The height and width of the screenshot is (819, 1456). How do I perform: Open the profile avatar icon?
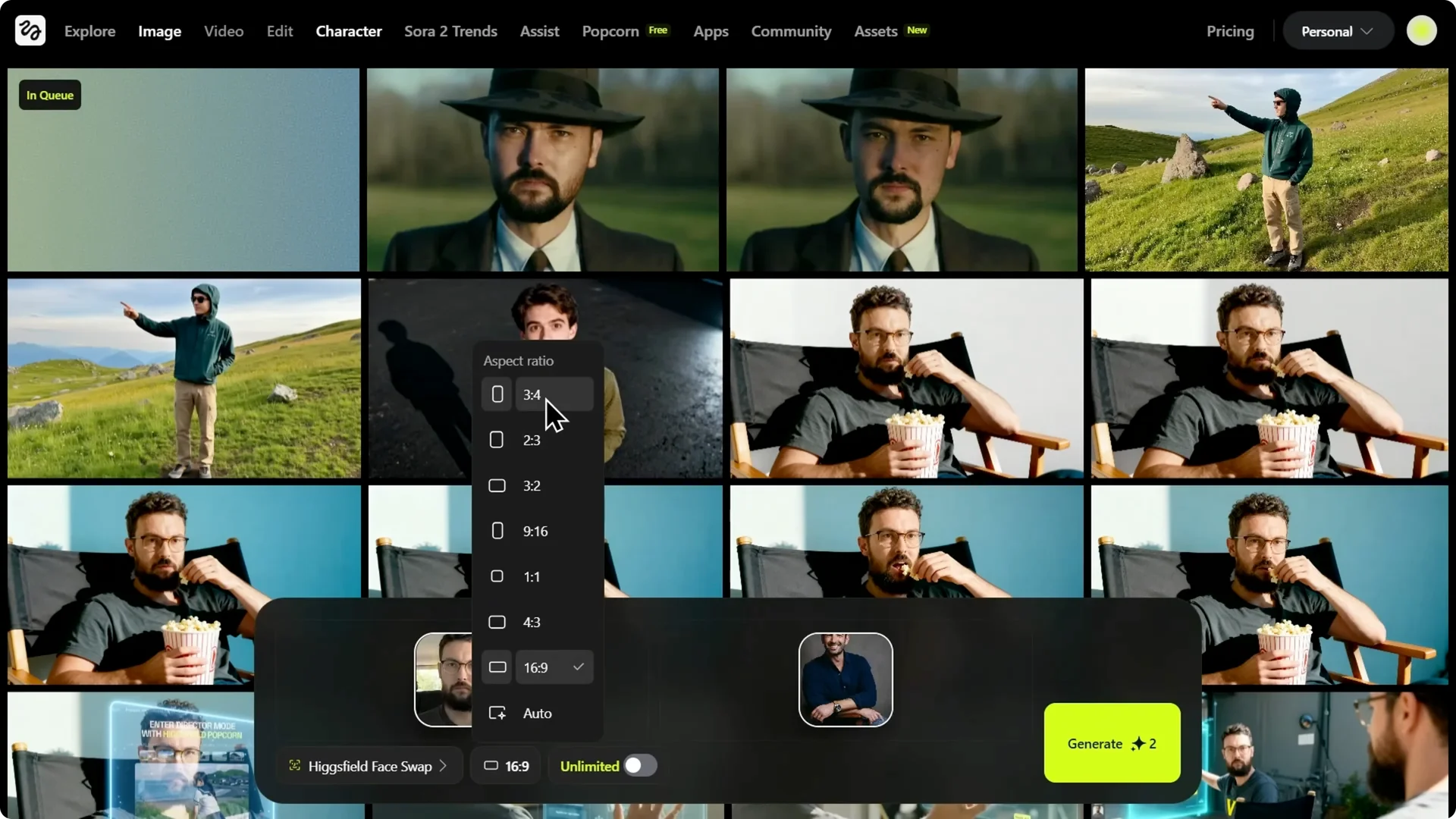pos(1421,30)
